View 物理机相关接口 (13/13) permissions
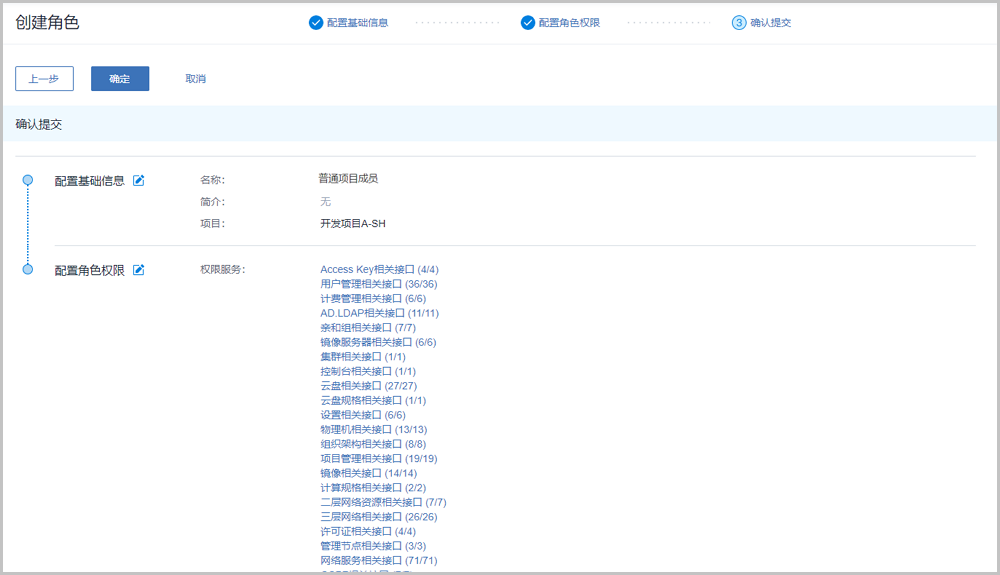Viewport: 1000px width, 575px height. click(373, 430)
